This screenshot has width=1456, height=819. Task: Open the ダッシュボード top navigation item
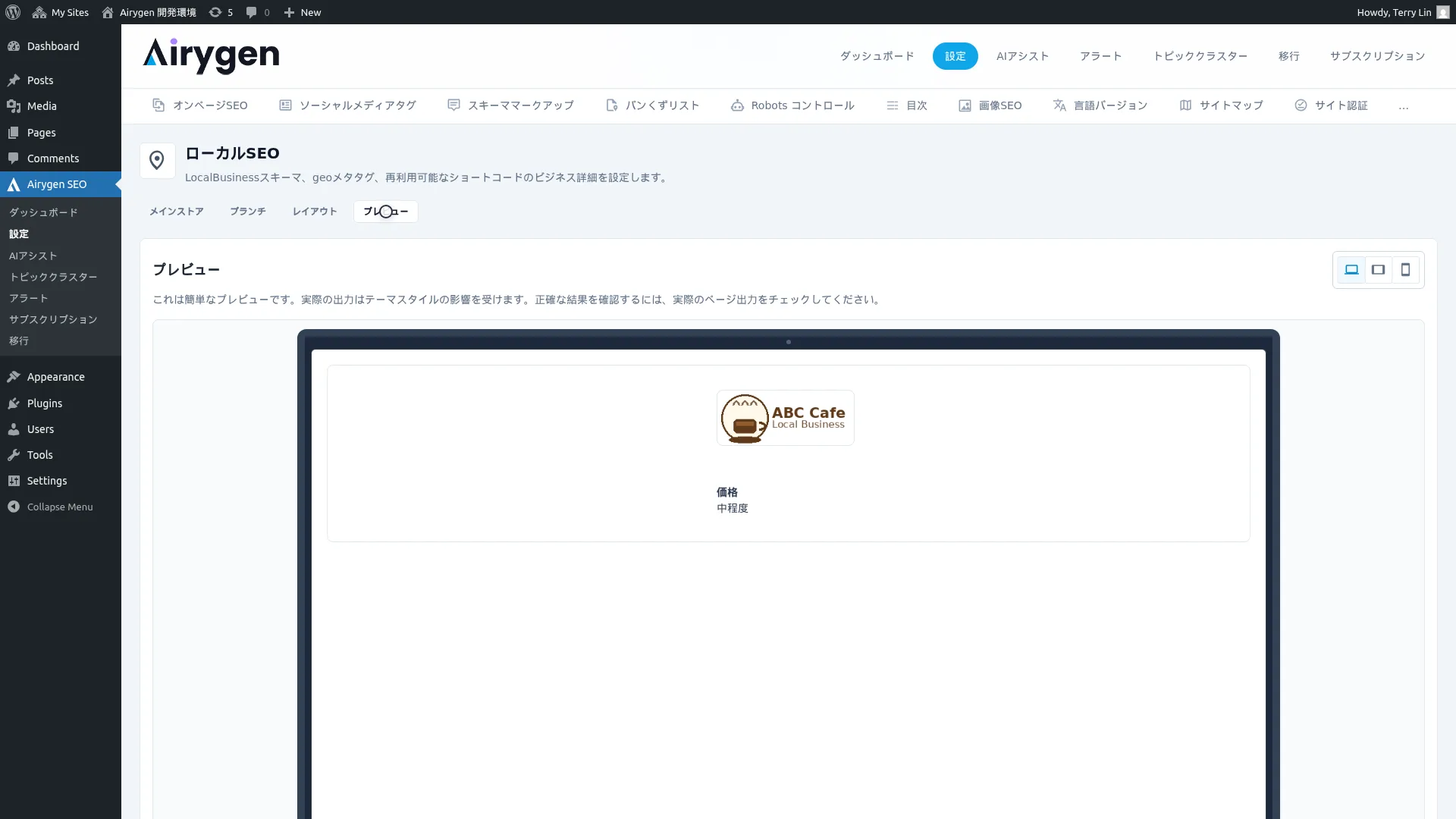[877, 56]
